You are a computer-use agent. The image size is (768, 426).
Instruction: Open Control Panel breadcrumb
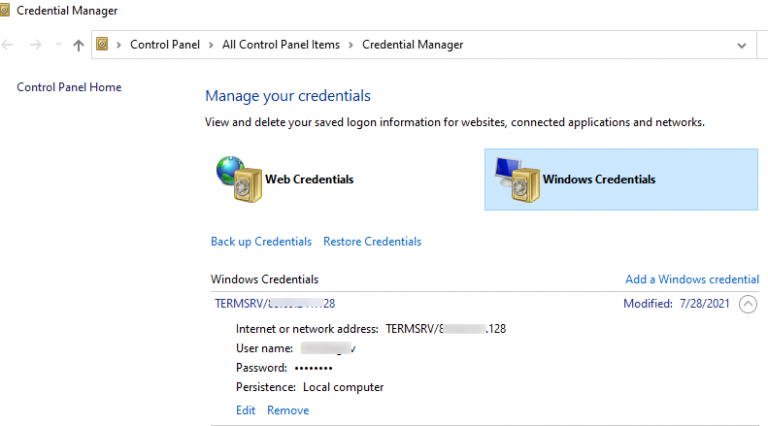[165, 45]
